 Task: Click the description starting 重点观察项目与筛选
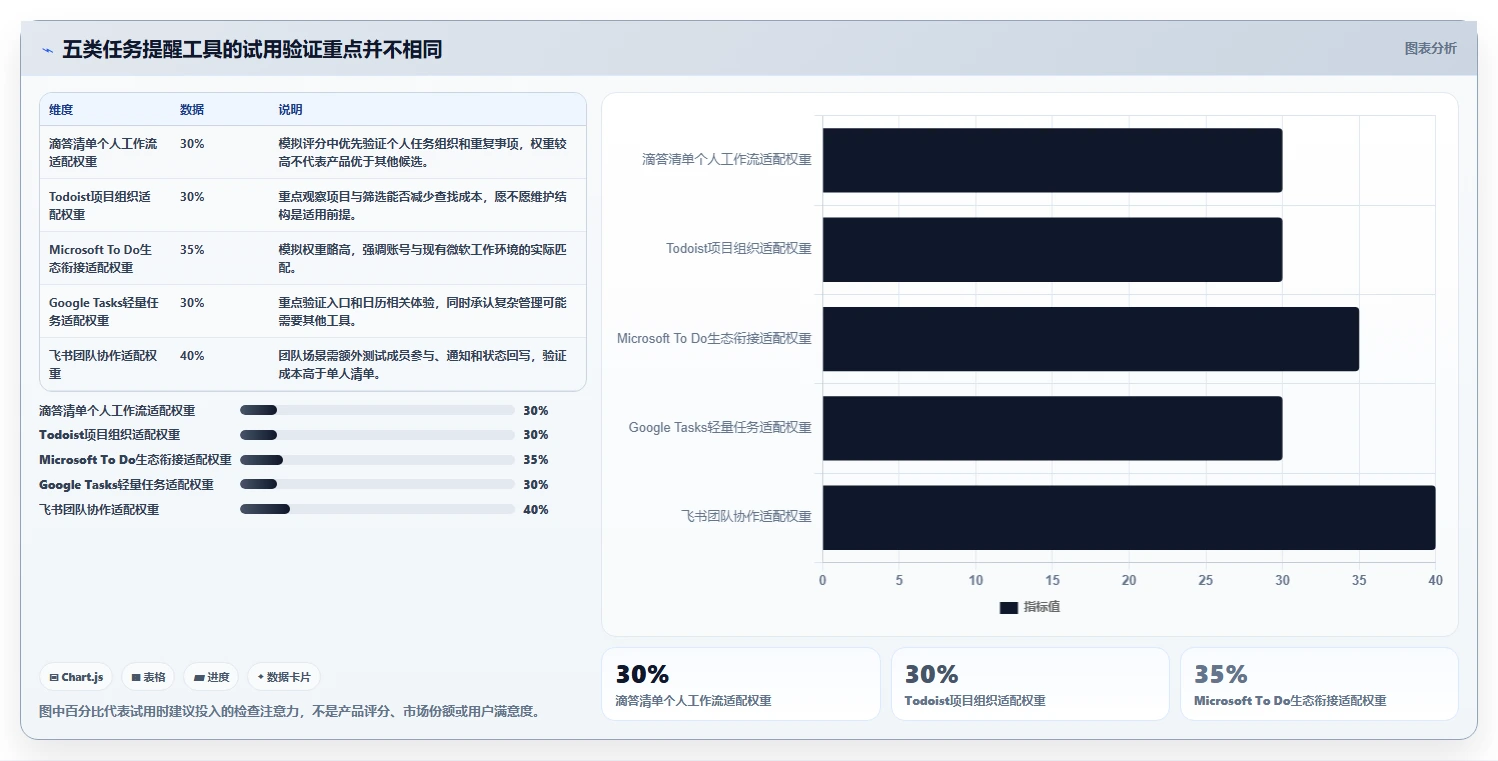[423, 205]
